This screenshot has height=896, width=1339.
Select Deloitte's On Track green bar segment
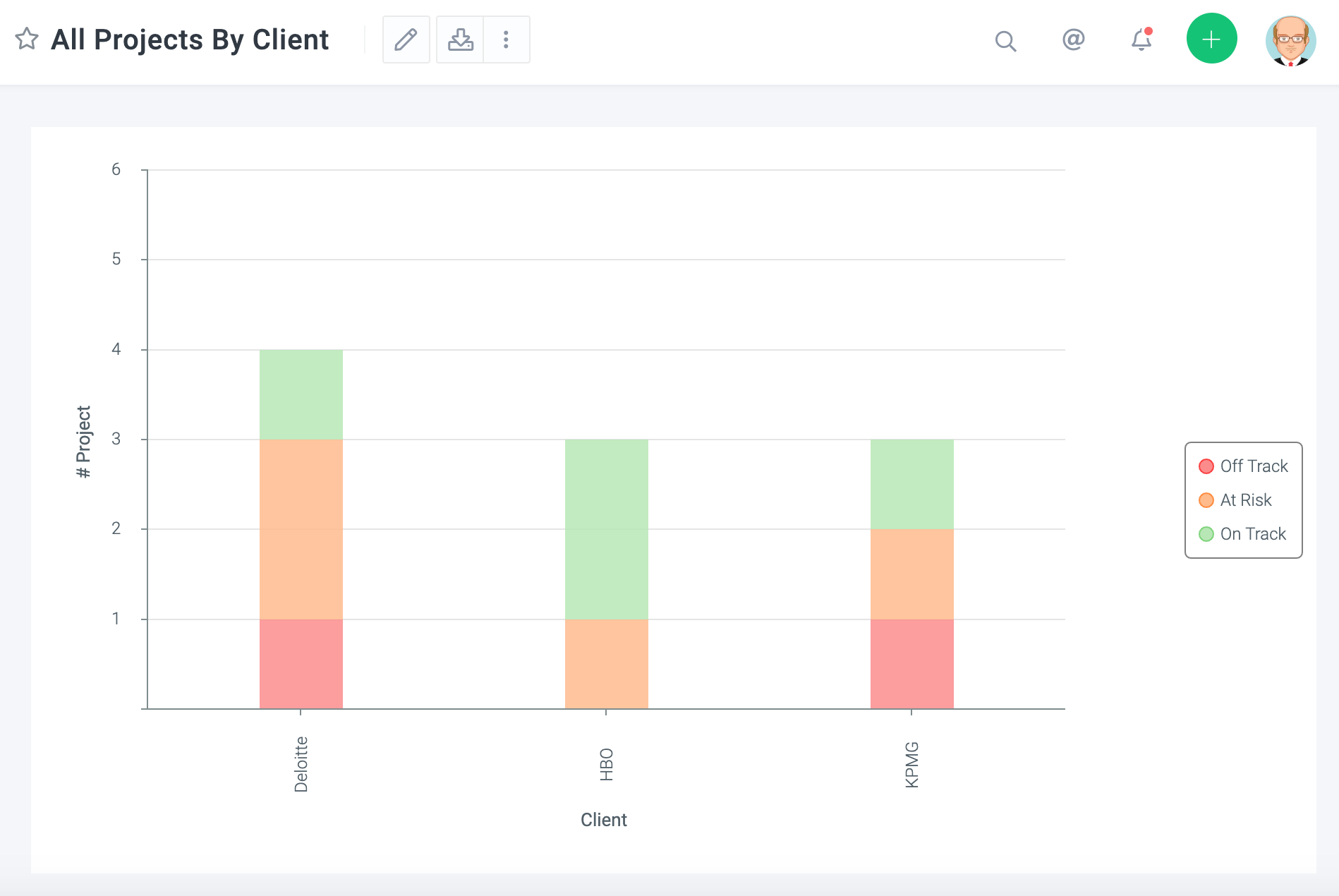click(301, 394)
